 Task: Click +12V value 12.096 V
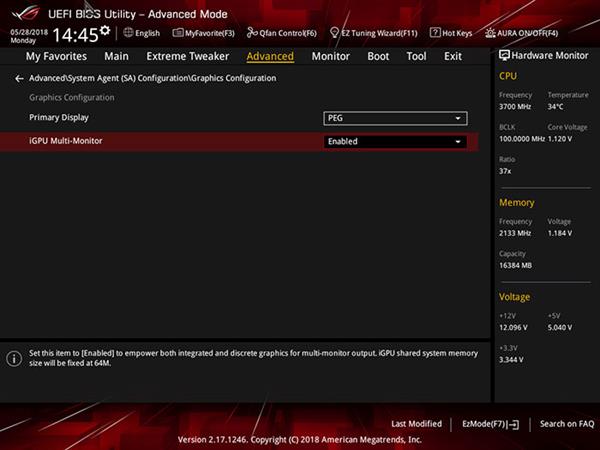tap(513, 328)
